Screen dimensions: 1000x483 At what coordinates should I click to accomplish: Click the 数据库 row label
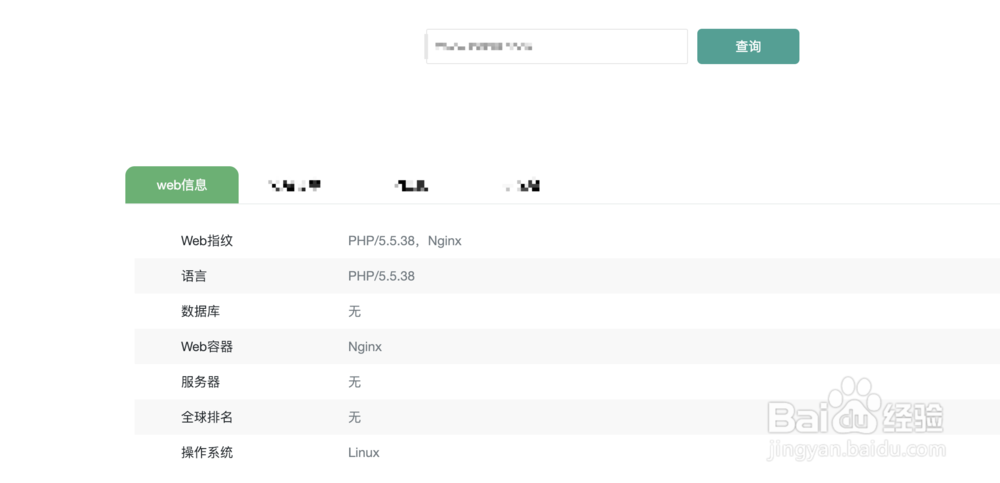(200, 311)
